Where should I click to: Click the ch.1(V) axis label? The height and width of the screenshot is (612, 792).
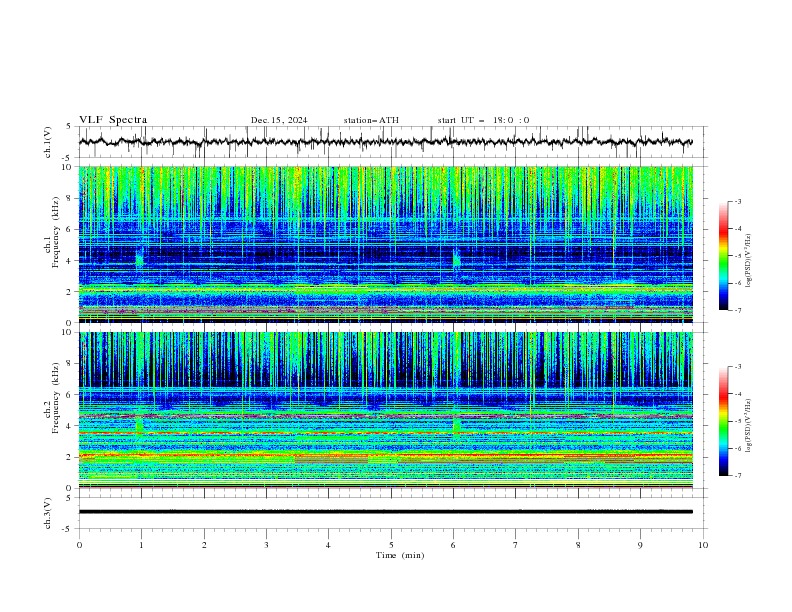coord(48,142)
